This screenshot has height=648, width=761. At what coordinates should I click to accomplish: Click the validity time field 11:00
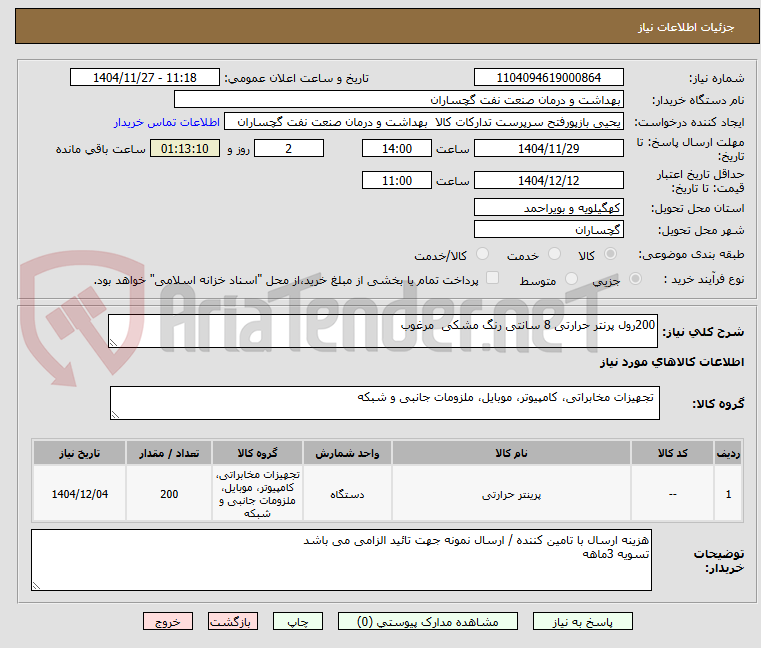coord(397,181)
